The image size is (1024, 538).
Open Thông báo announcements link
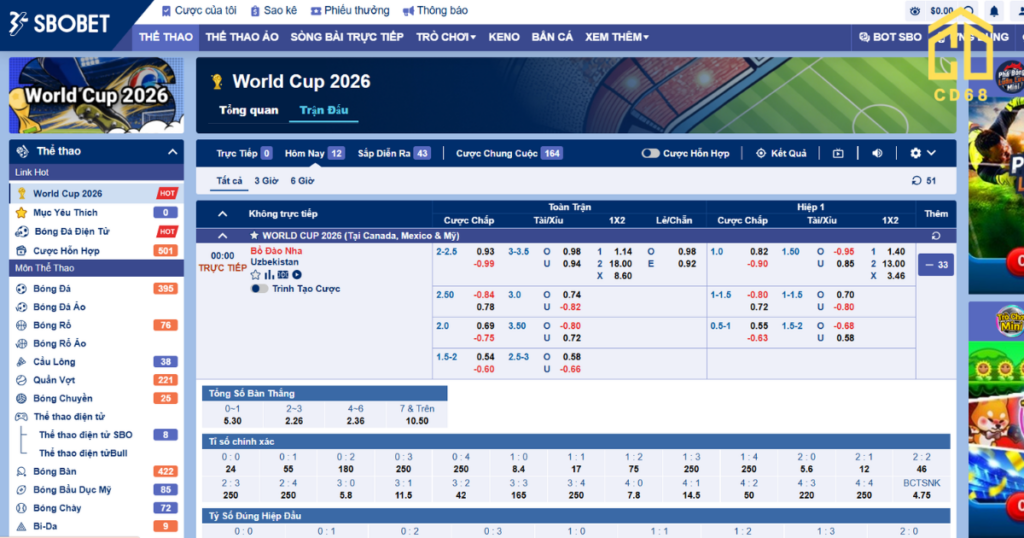435,10
